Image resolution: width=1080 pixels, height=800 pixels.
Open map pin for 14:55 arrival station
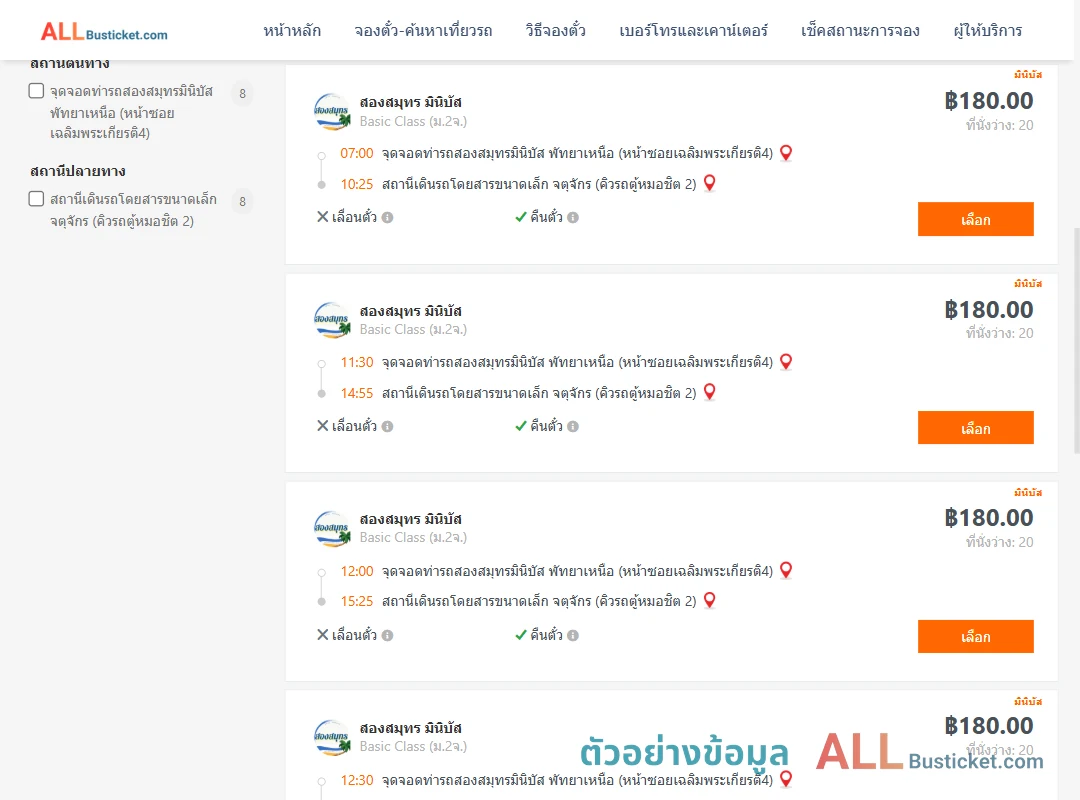coord(709,392)
